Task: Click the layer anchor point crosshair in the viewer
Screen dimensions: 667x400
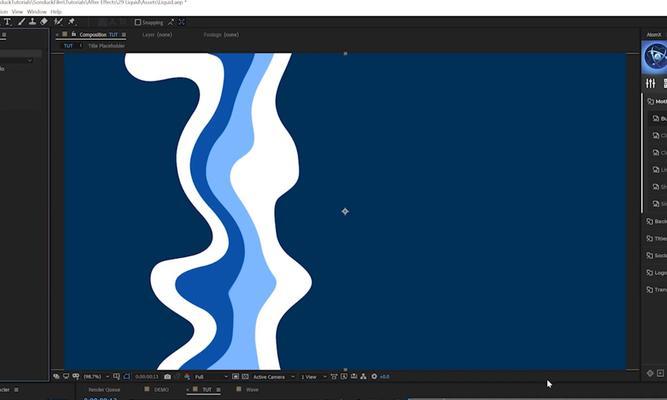Action: [x=345, y=211]
